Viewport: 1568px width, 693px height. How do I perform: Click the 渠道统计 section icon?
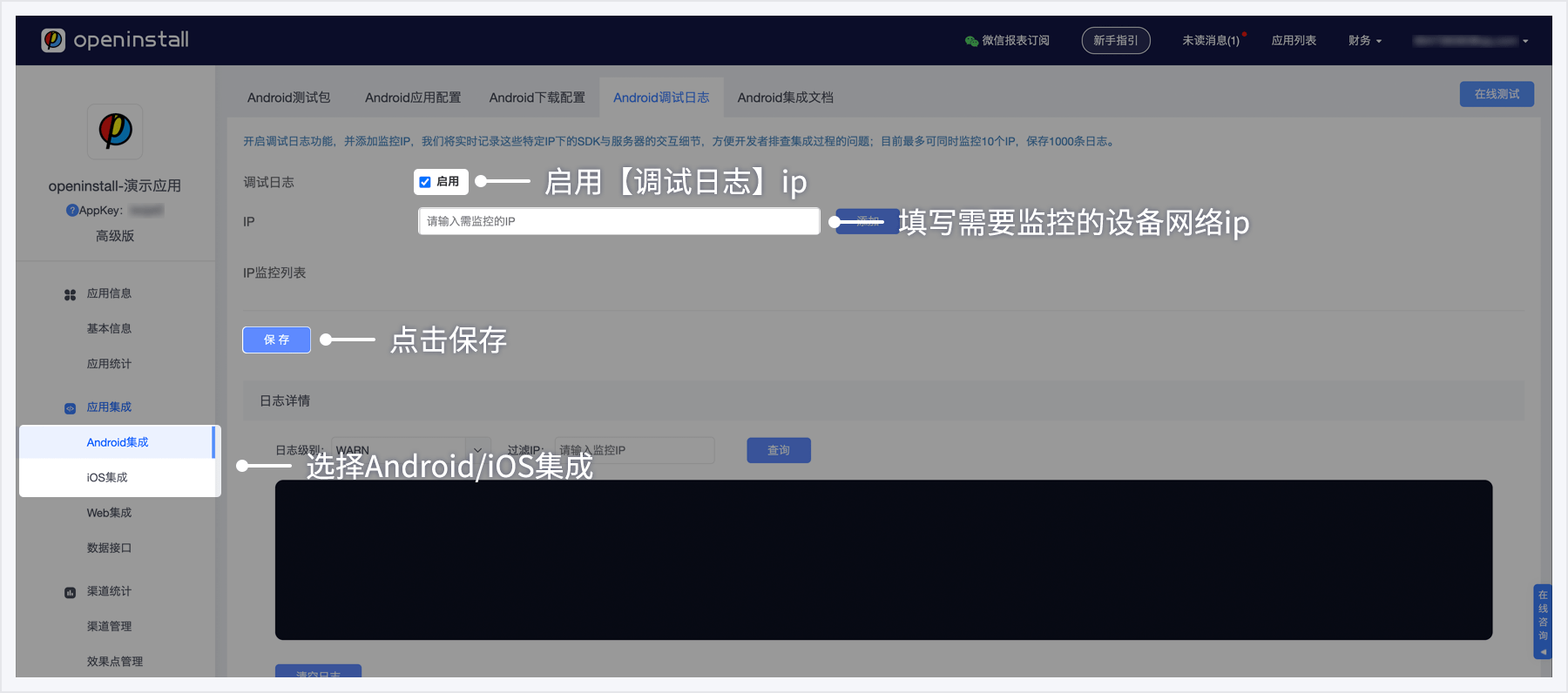click(x=70, y=592)
